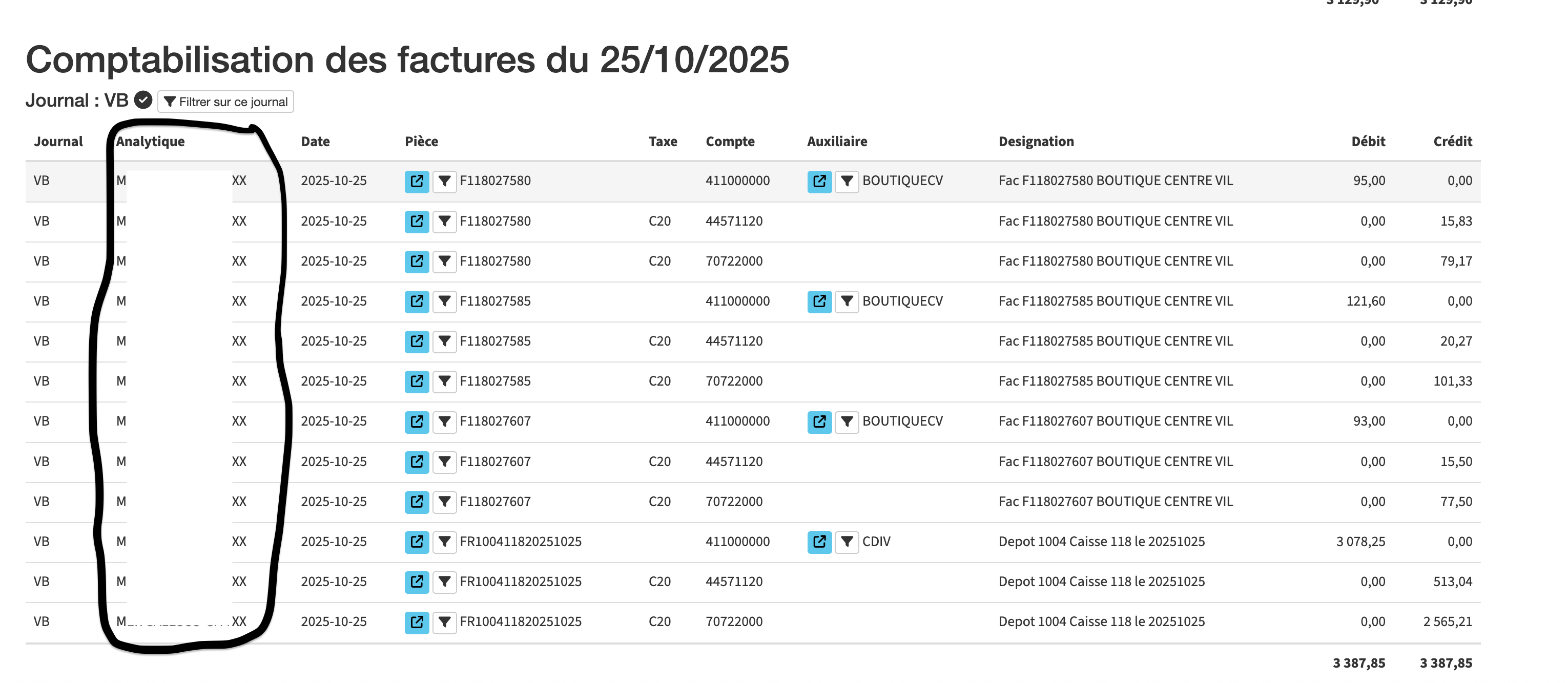Filter on piece F118027607 with debit 93,00
Screen dimensions: 1568x683
point(444,421)
